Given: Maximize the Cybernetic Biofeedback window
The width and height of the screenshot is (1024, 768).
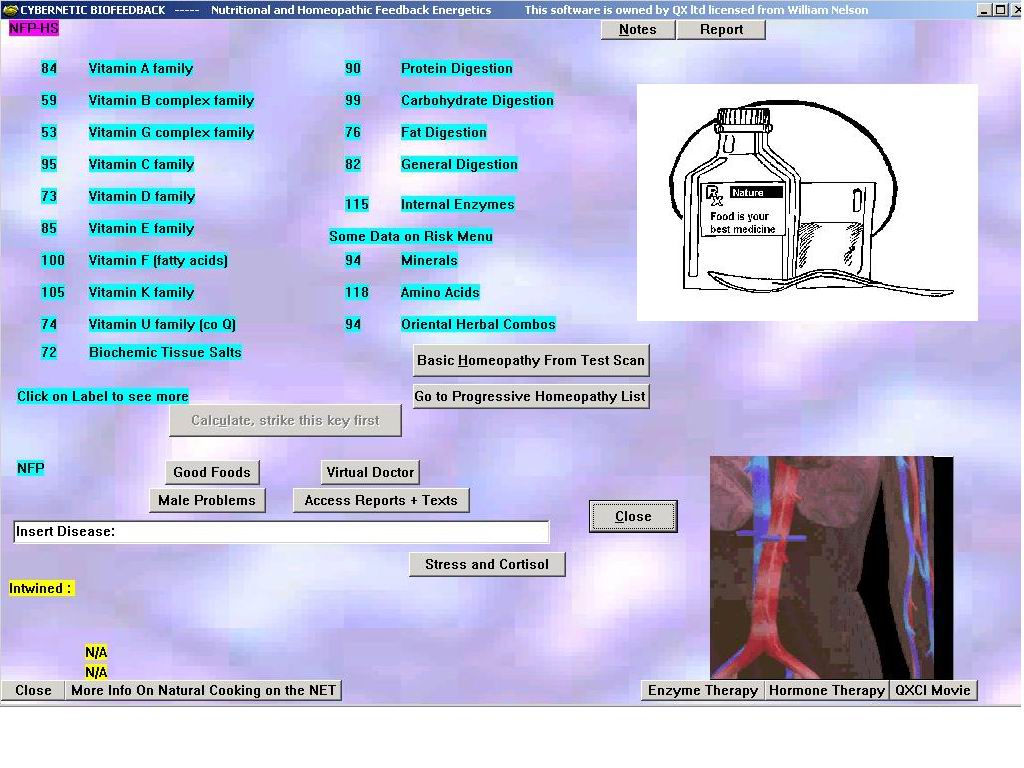Looking at the screenshot, I should [1000, 10].
